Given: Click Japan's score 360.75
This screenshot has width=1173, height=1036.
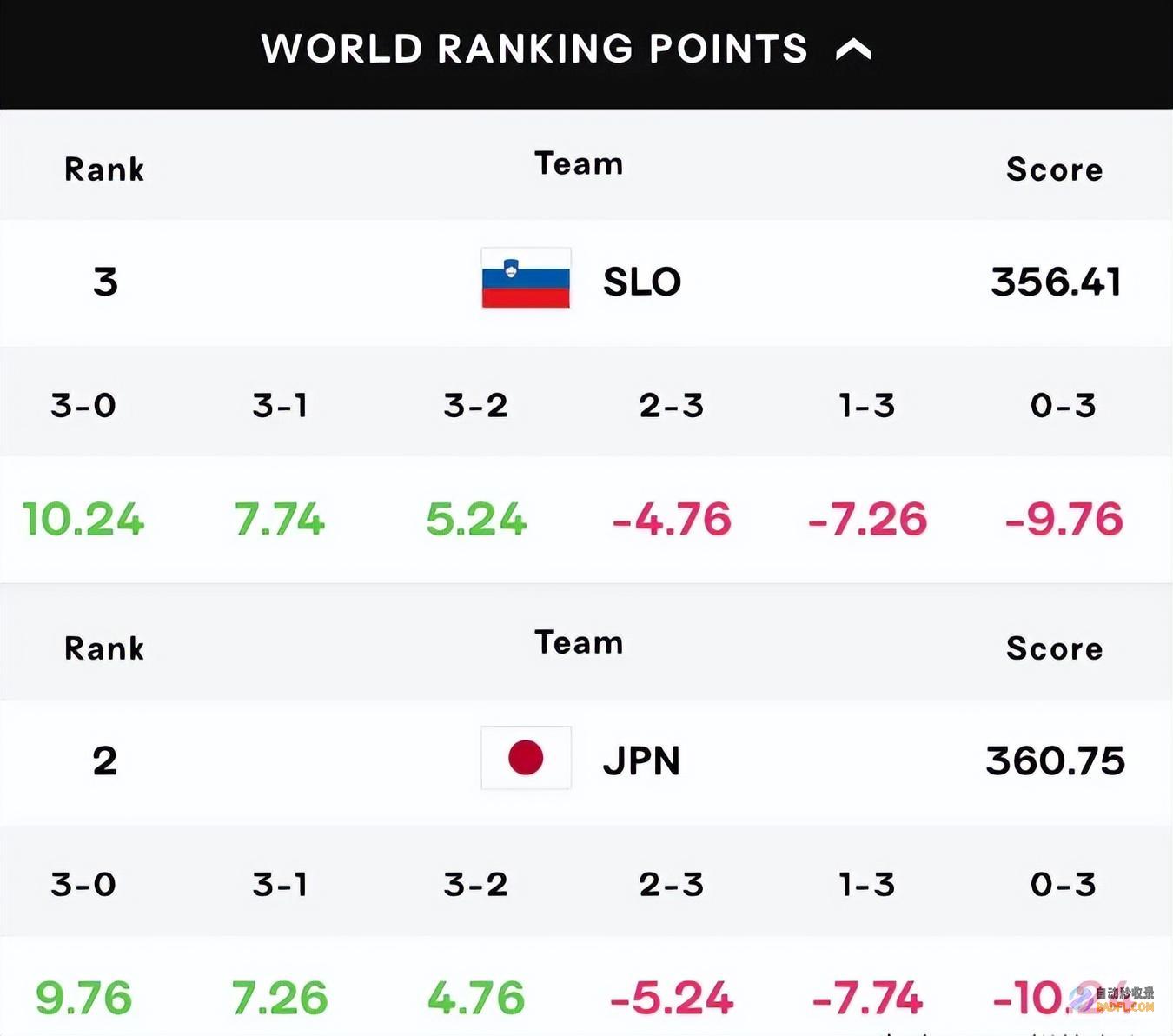Looking at the screenshot, I should [1056, 760].
